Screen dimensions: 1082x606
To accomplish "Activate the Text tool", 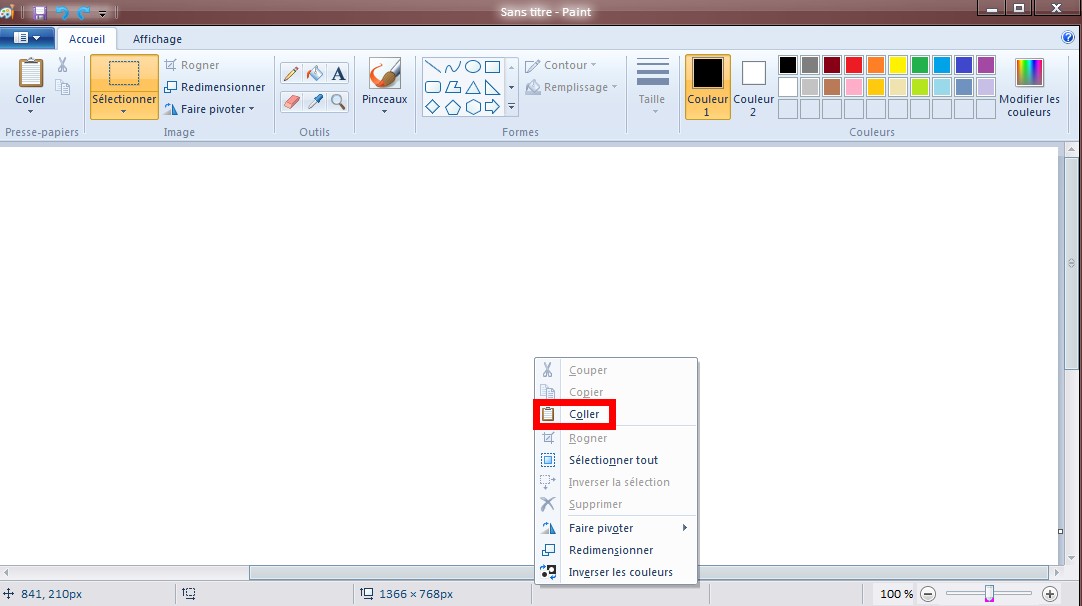I will click(339, 73).
